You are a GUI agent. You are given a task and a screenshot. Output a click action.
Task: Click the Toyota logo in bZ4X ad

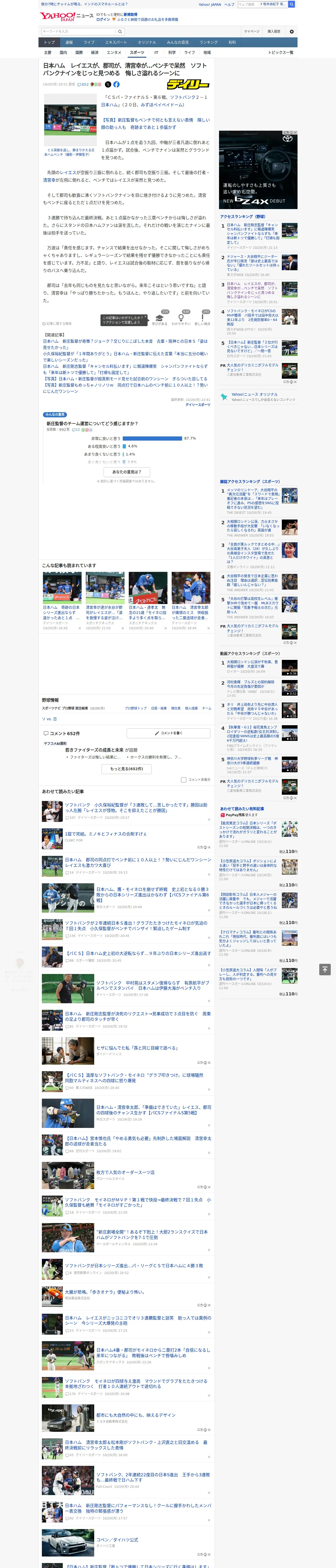pos(287,139)
